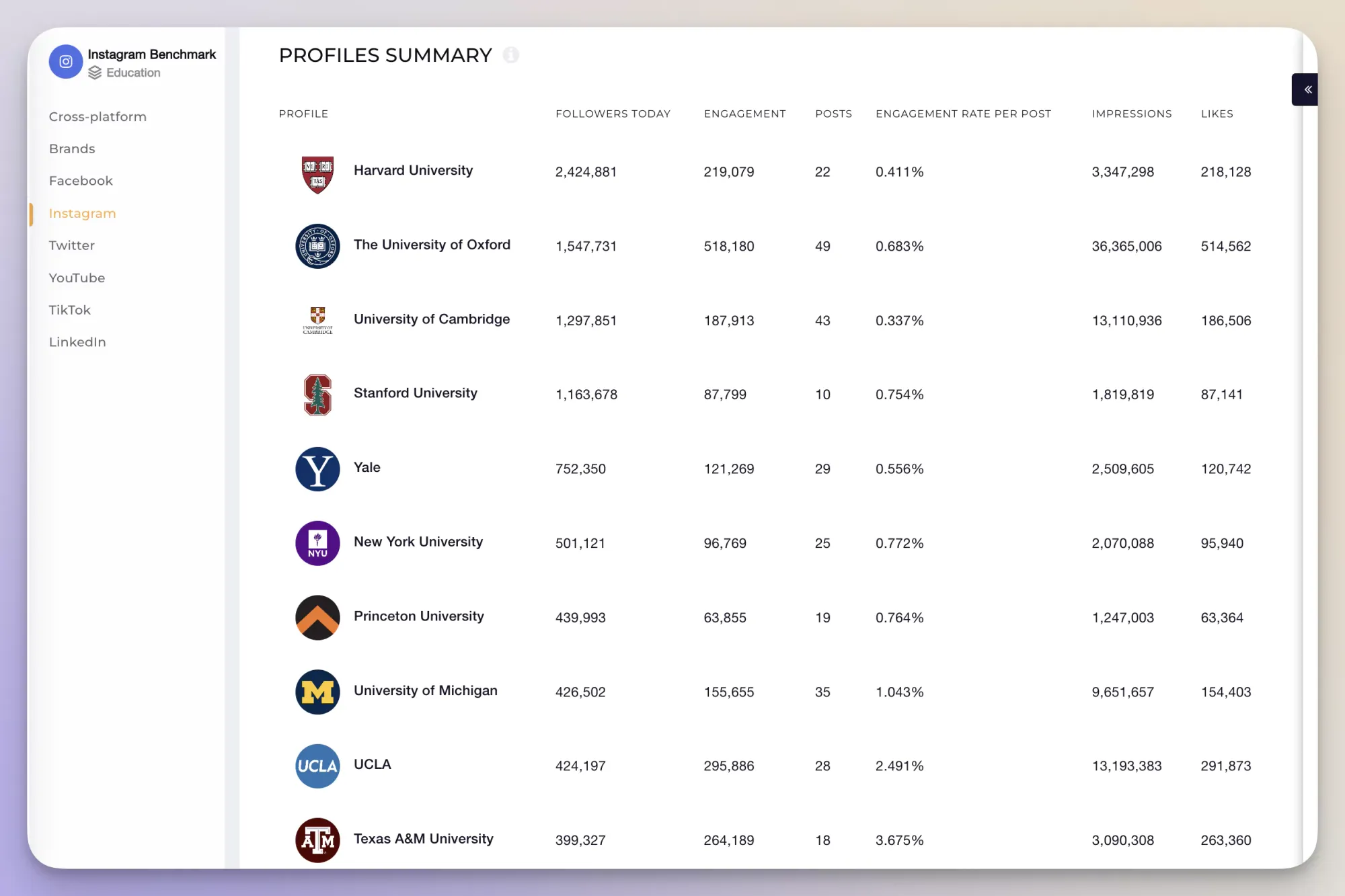Click Cambridge's engagement value 187,913
The height and width of the screenshot is (896, 1345).
[x=729, y=321]
